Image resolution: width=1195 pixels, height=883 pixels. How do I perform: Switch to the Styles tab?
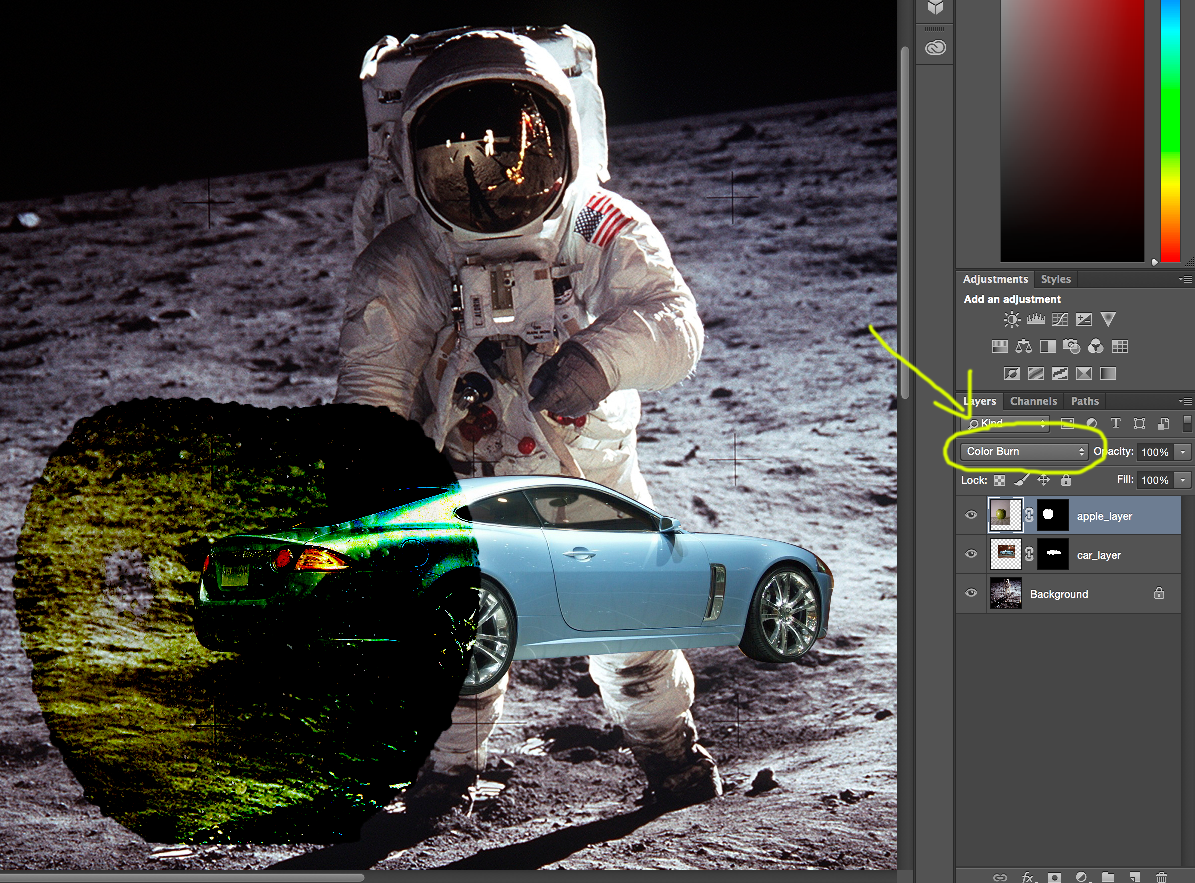click(1055, 279)
